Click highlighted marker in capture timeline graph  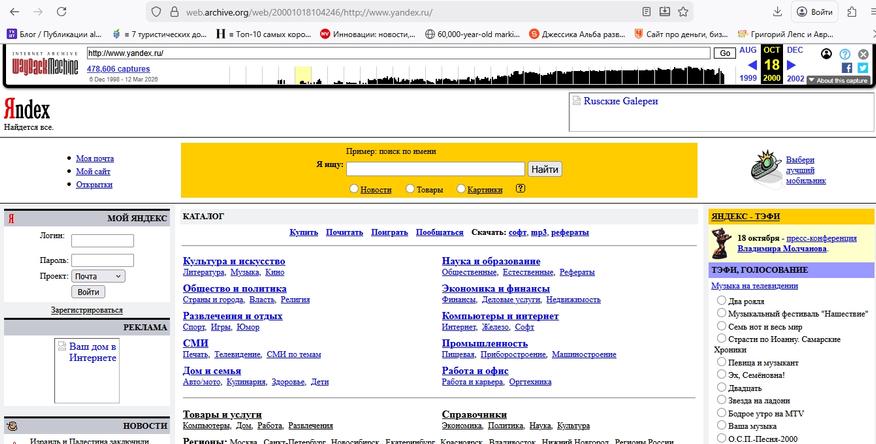pos(303,75)
